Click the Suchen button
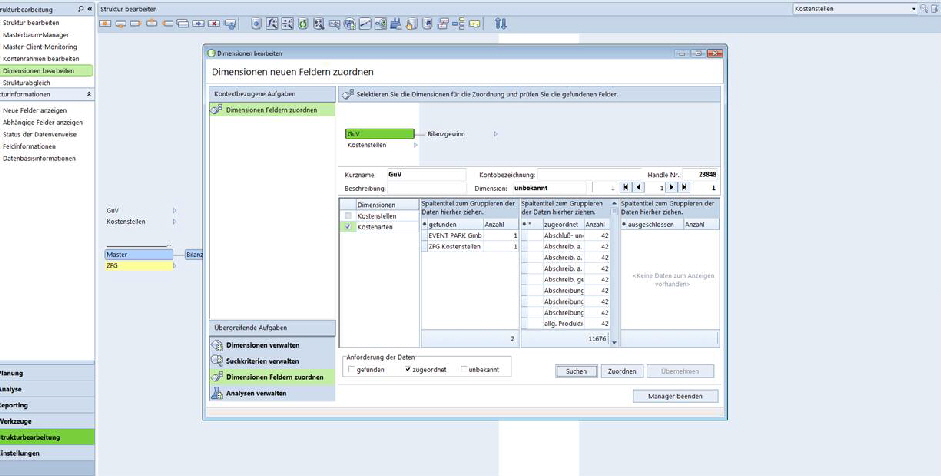941x476 pixels. [576, 372]
